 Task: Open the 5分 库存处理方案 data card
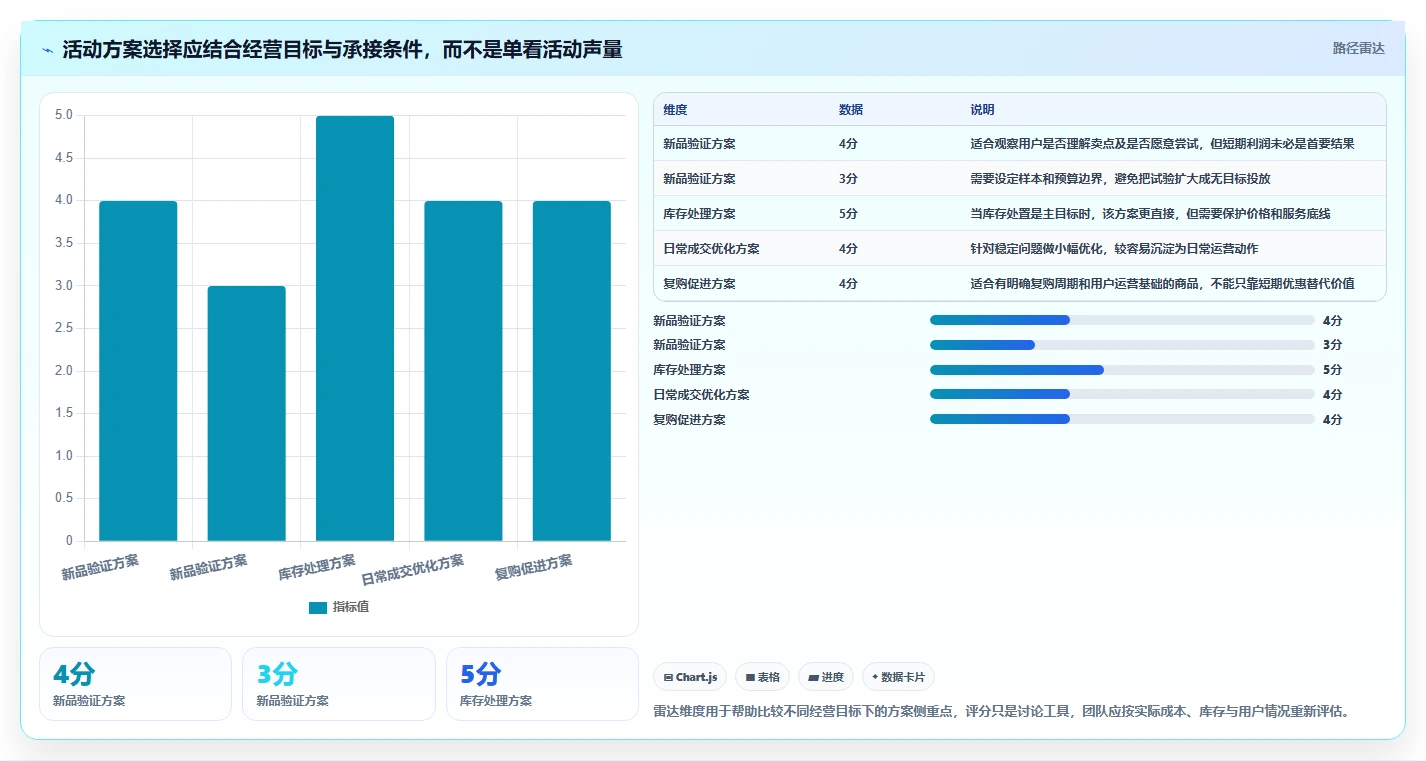(x=542, y=684)
